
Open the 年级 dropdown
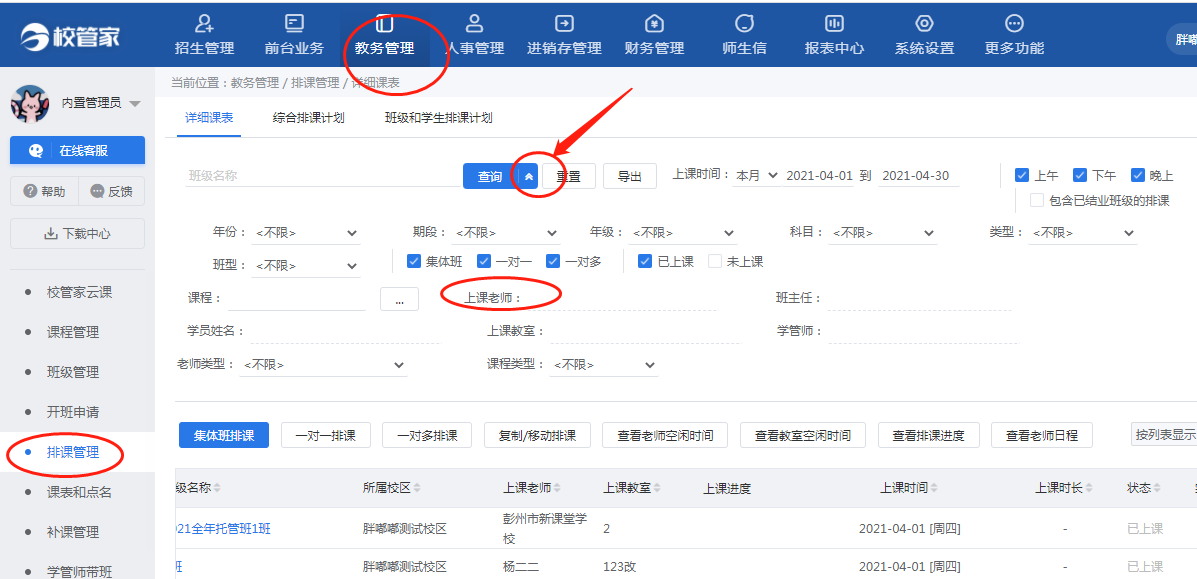683,233
